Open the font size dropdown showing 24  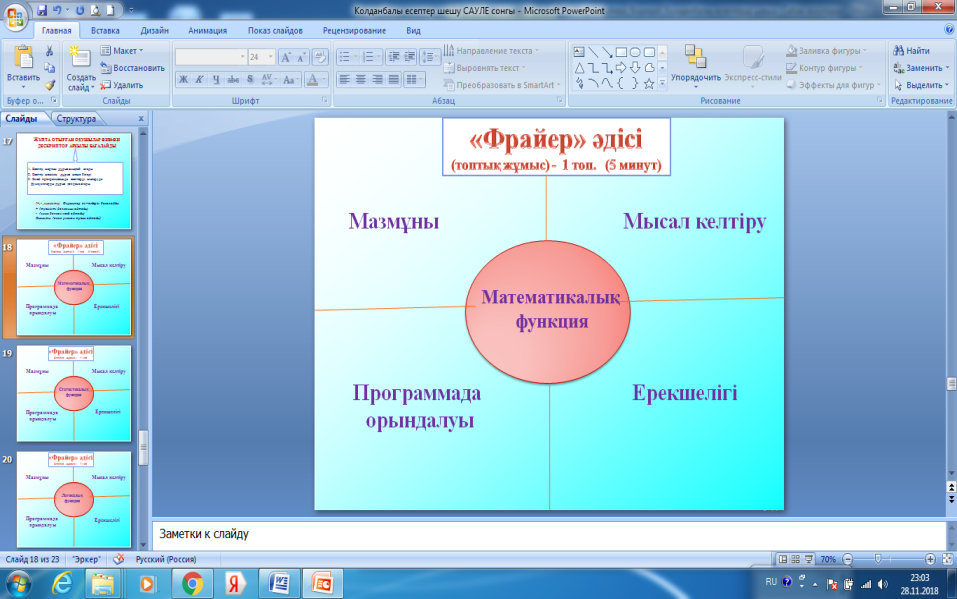261,57
